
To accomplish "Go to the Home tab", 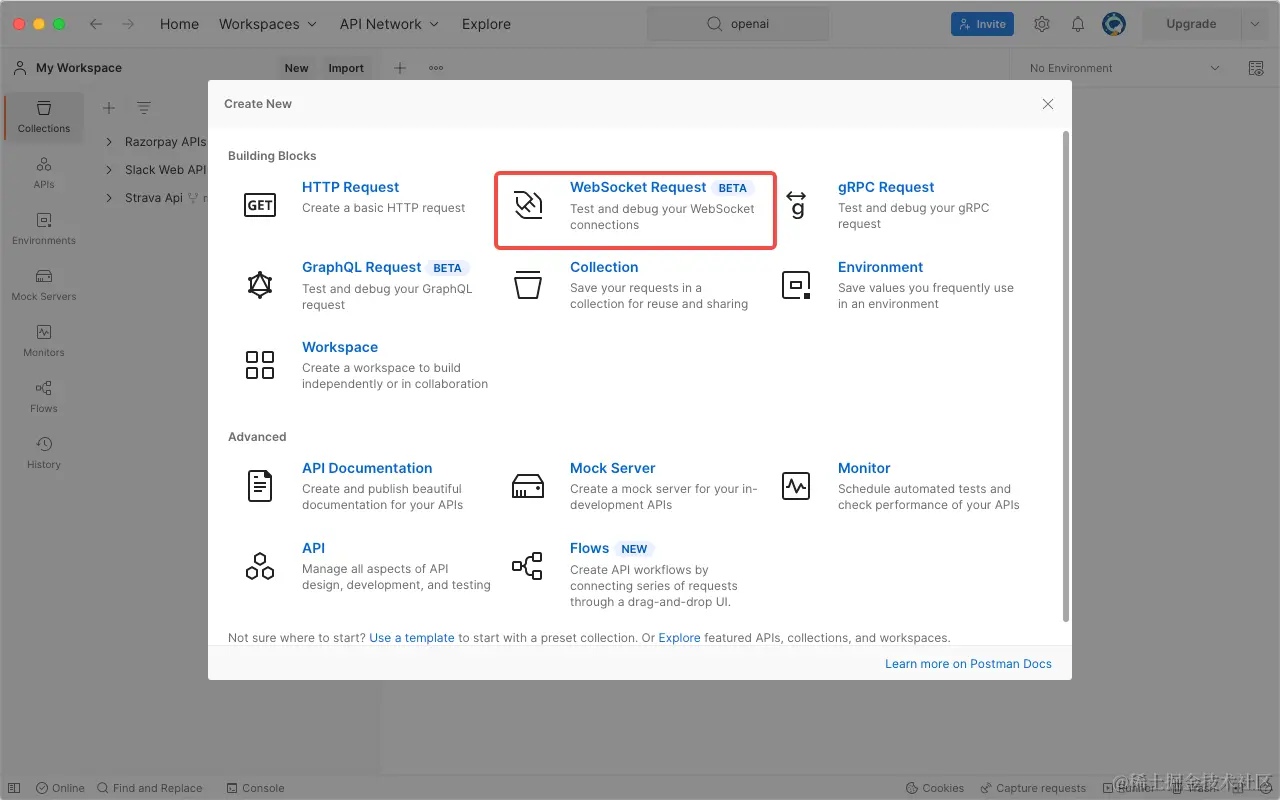I will [179, 23].
